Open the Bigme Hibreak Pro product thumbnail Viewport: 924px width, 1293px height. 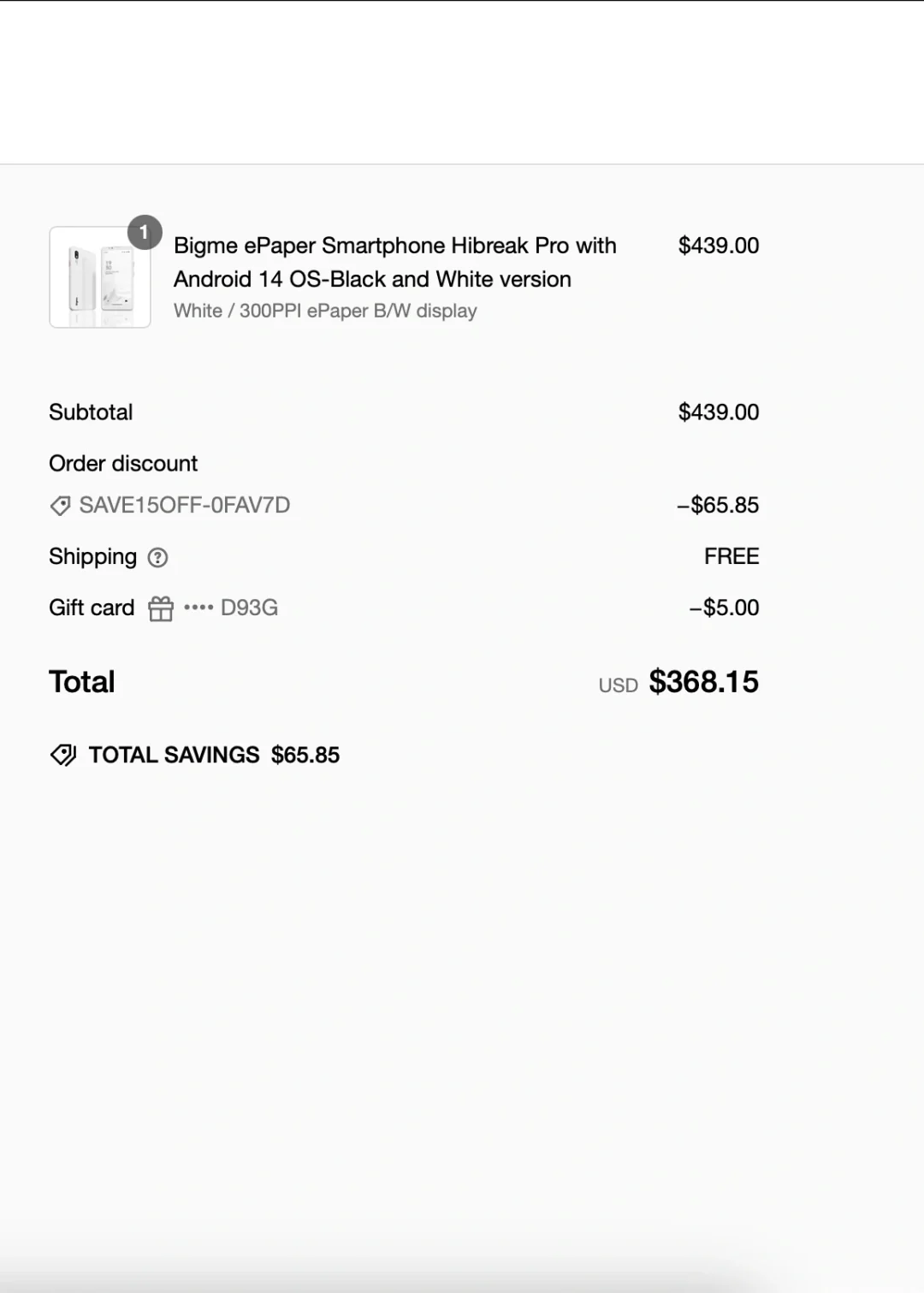tap(100, 277)
